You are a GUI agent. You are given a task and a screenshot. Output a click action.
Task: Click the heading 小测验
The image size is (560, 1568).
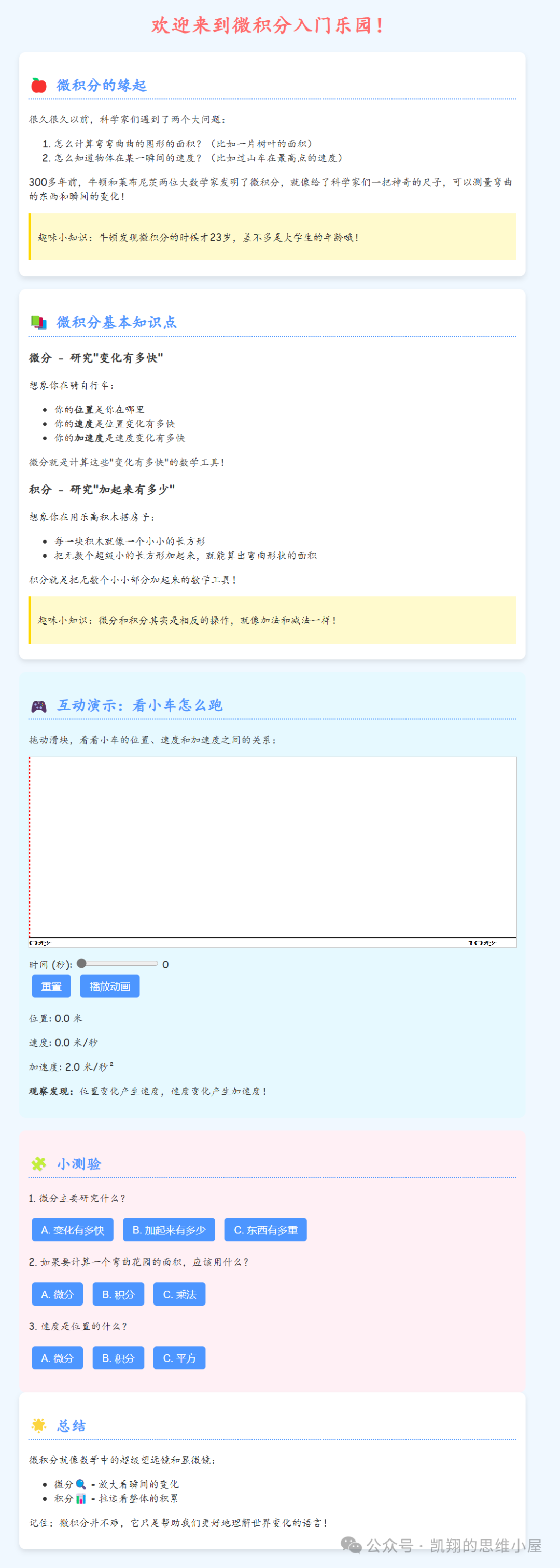[x=79, y=1164]
